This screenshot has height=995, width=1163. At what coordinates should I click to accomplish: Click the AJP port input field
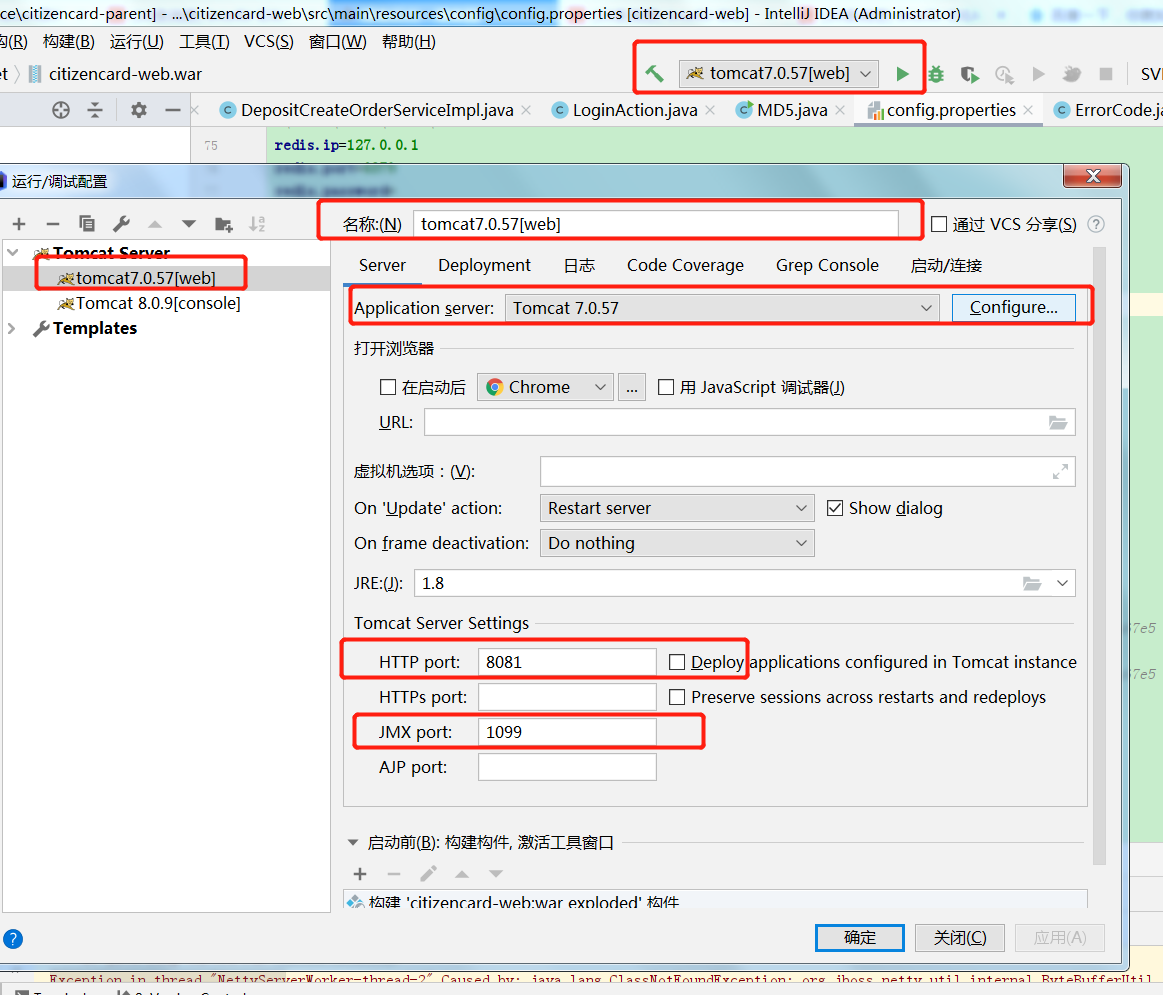coord(567,766)
